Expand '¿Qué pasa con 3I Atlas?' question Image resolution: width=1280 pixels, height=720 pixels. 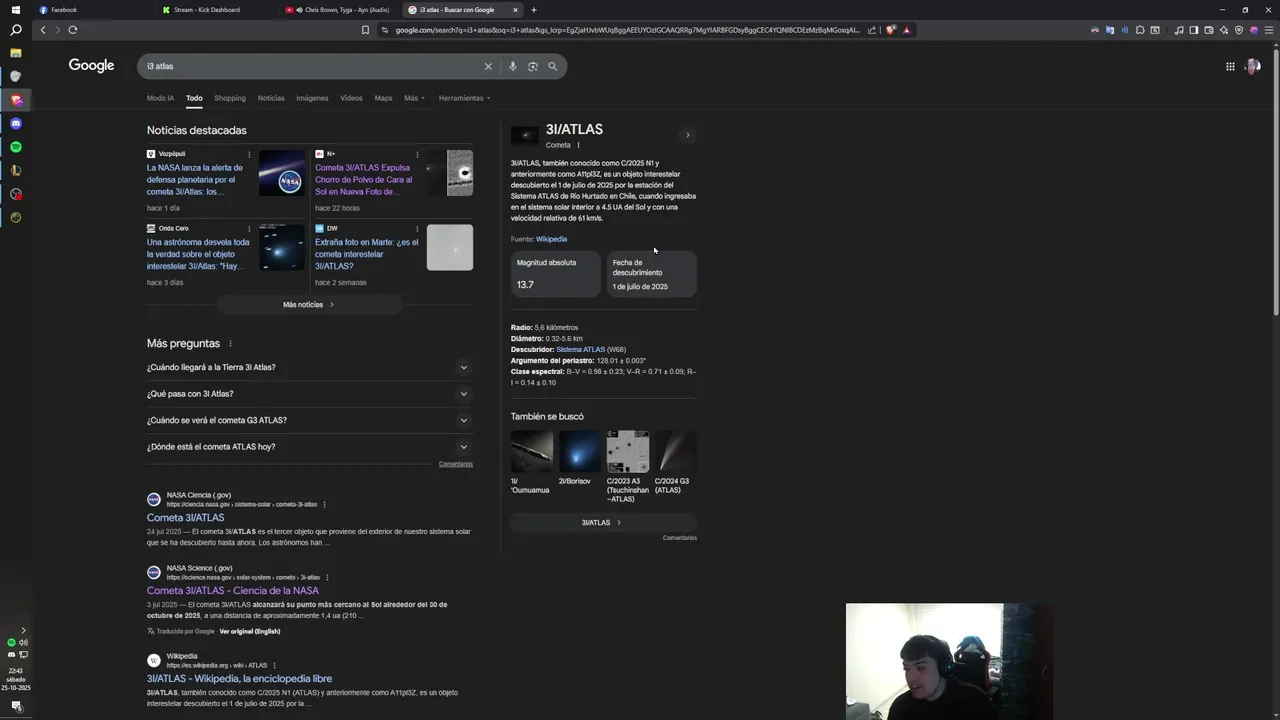click(x=309, y=394)
